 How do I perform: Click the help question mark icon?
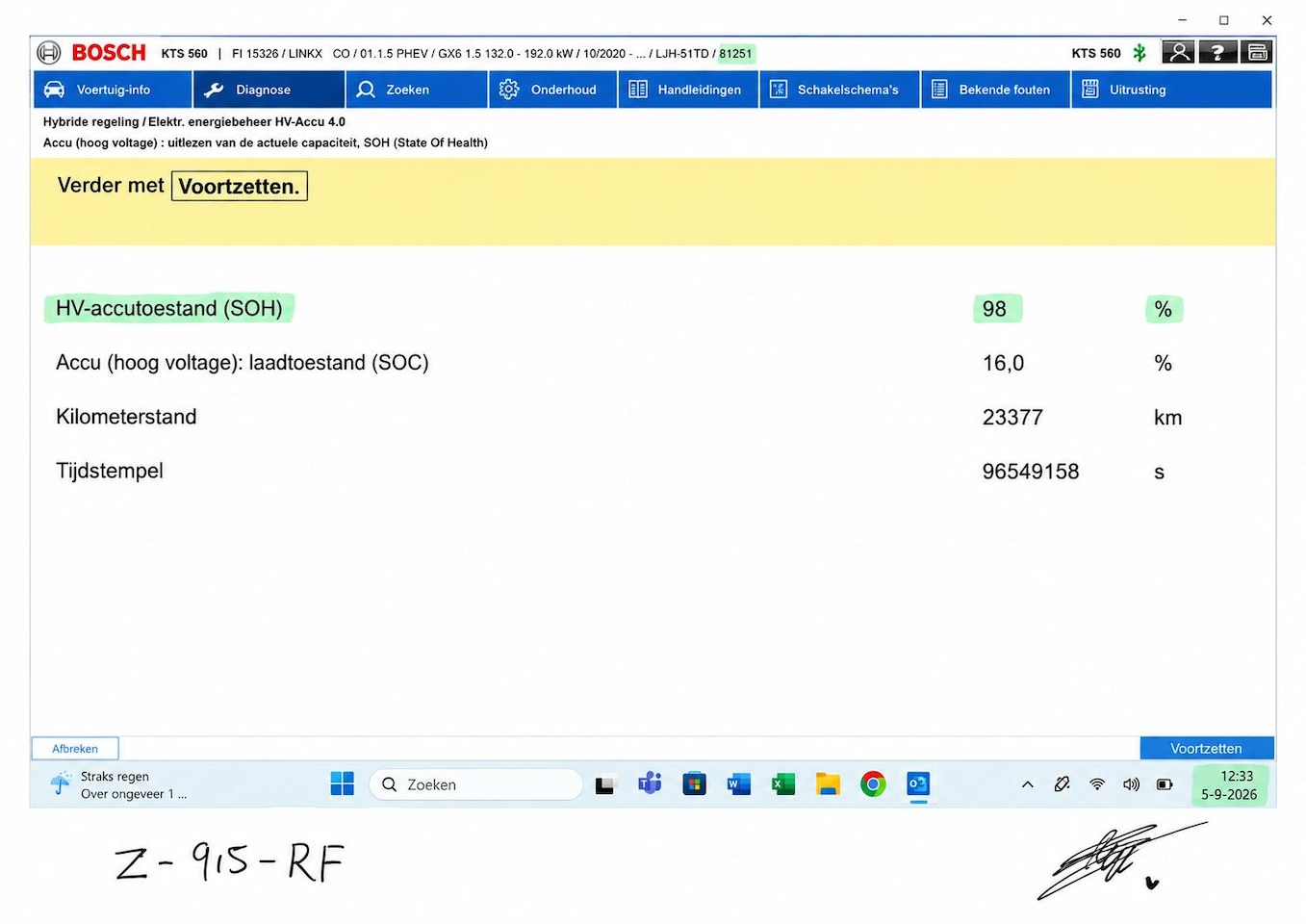pyautogui.click(x=1217, y=53)
